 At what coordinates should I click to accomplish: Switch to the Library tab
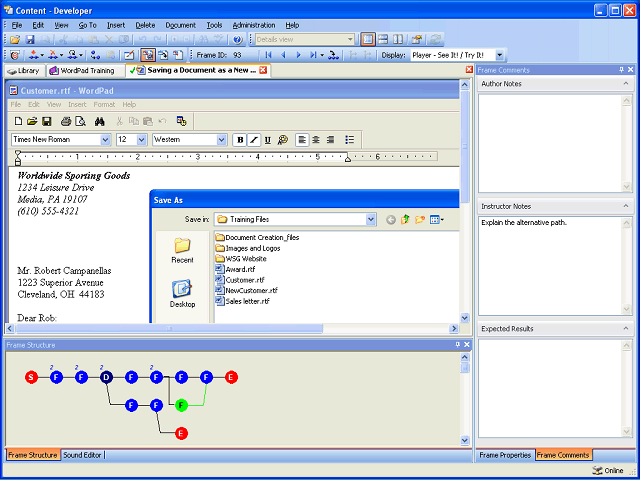(24, 71)
